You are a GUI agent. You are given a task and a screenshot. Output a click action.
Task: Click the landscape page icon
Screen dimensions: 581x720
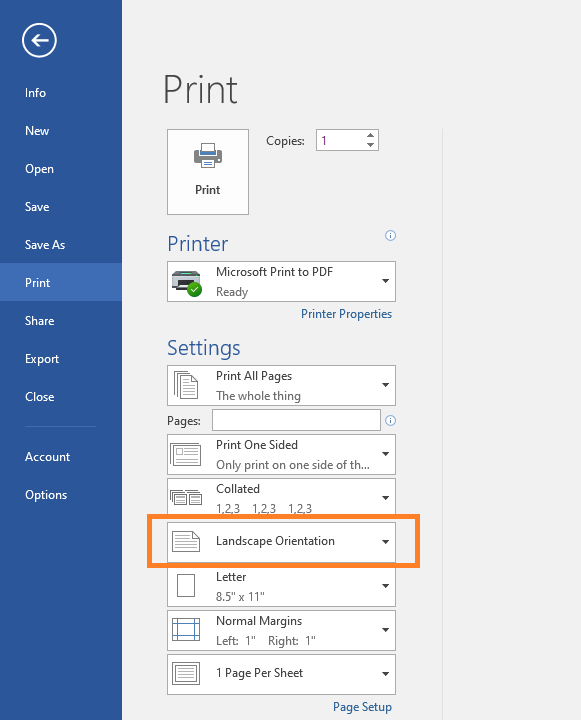coord(186,541)
